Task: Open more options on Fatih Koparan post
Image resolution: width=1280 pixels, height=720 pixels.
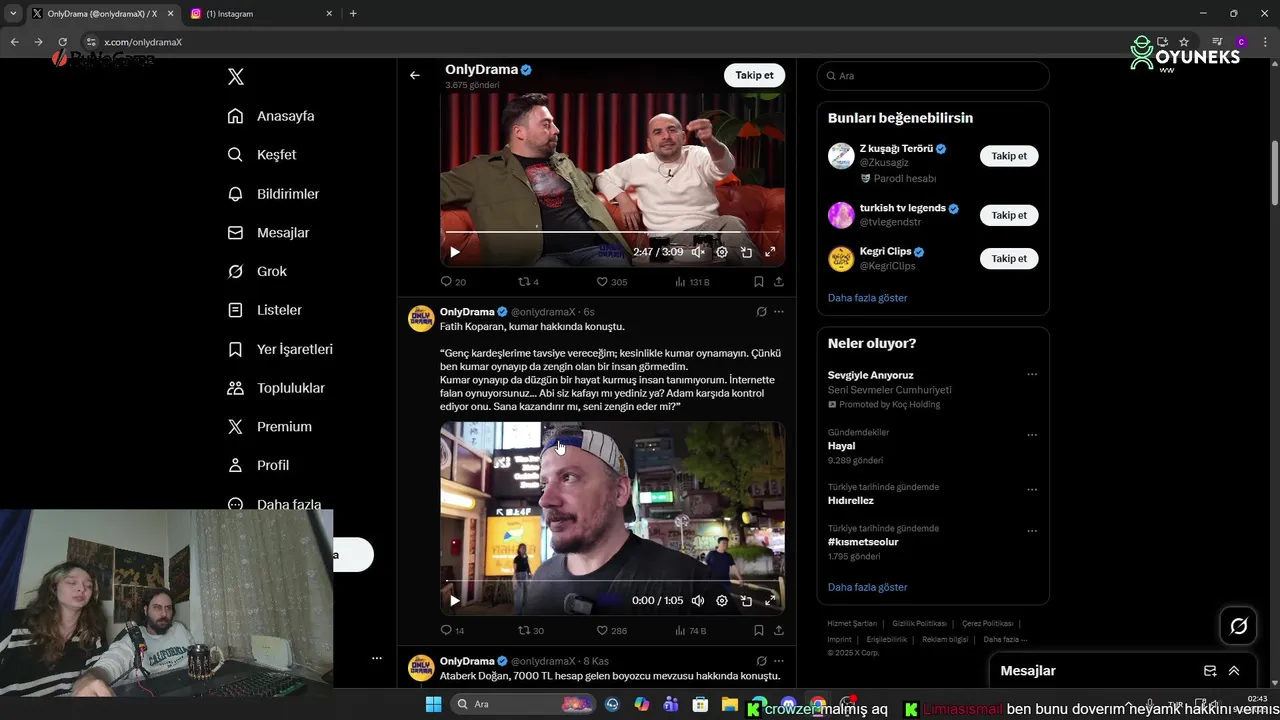Action: (x=779, y=312)
